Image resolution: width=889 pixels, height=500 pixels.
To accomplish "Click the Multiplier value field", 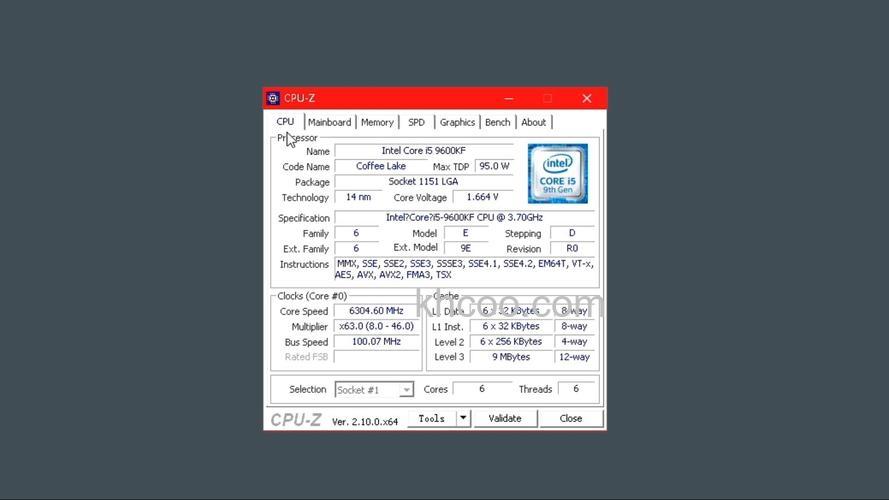I will (377, 327).
